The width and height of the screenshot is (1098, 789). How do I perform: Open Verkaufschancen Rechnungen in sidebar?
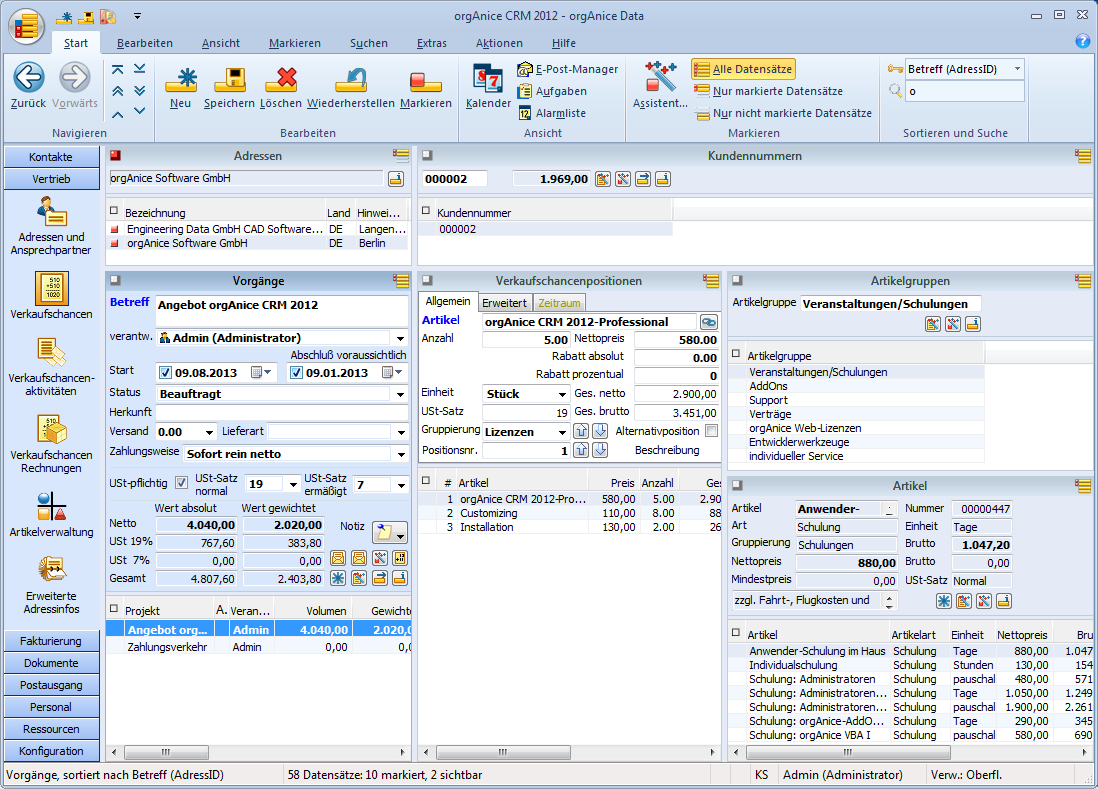[51, 444]
